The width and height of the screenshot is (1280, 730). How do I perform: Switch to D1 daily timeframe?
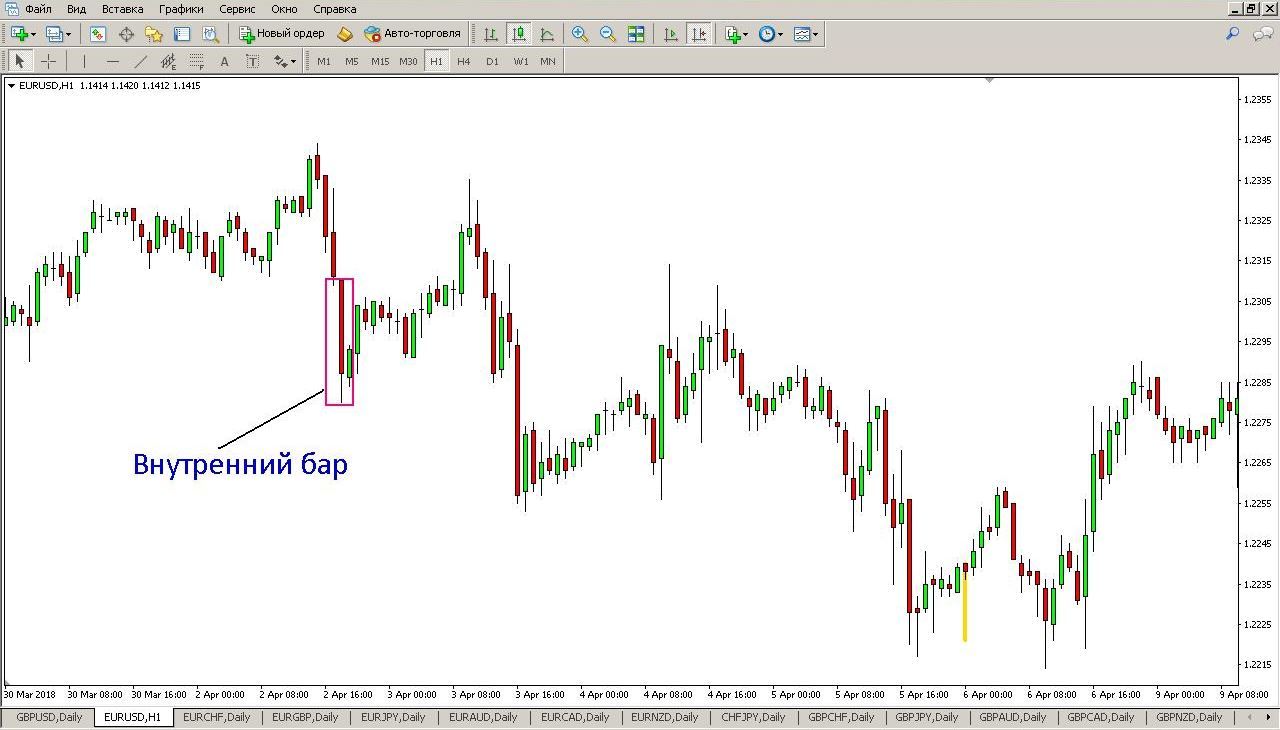click(x=492, y=61)
